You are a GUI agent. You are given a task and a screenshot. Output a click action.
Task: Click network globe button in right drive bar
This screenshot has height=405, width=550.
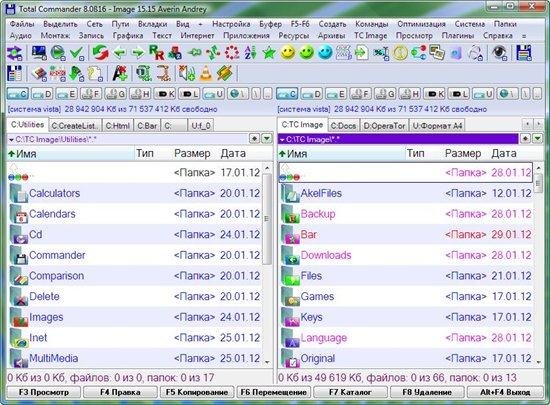508,94
